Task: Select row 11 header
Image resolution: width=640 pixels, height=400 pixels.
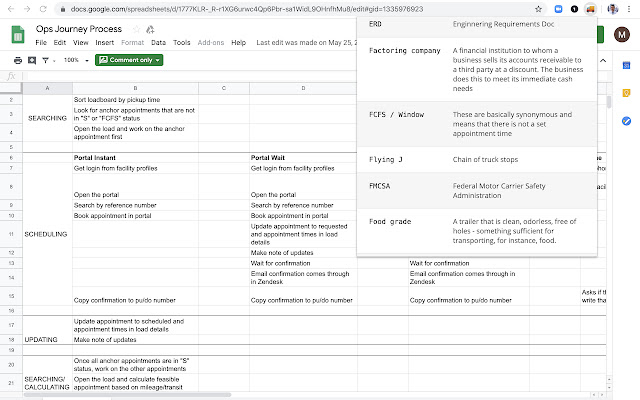Action: 11,234
